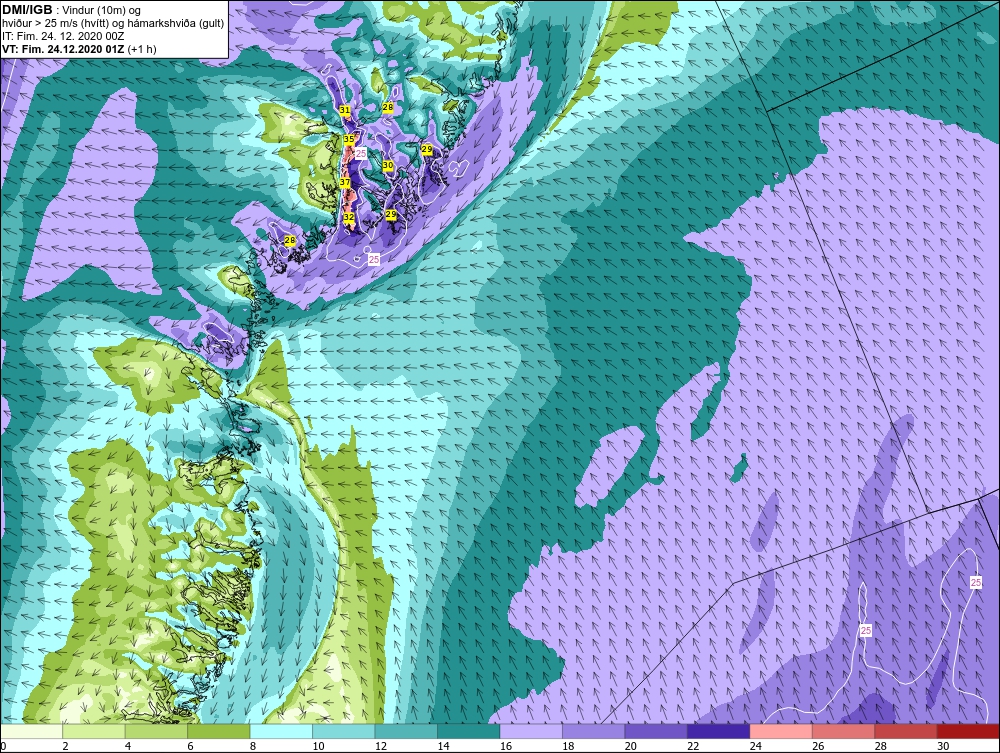1000x753 pixels.
Task: Pick the 20–22 m/s violet legend swatch
Action: [x=656, y=731]
